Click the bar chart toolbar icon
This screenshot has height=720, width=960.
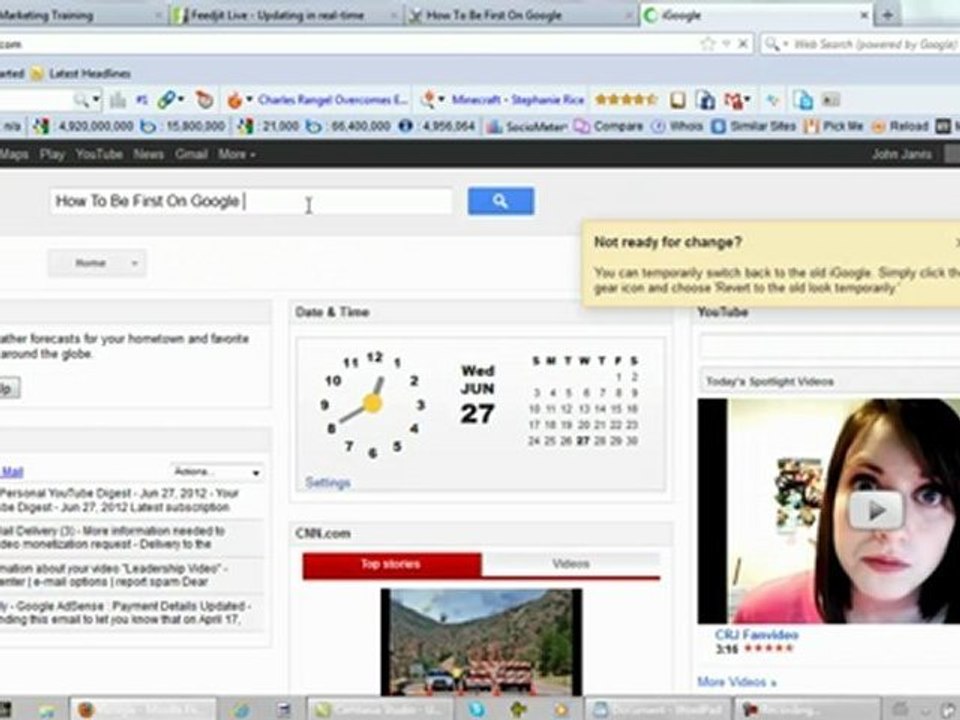pyautogui.click(x=118, y=100)
